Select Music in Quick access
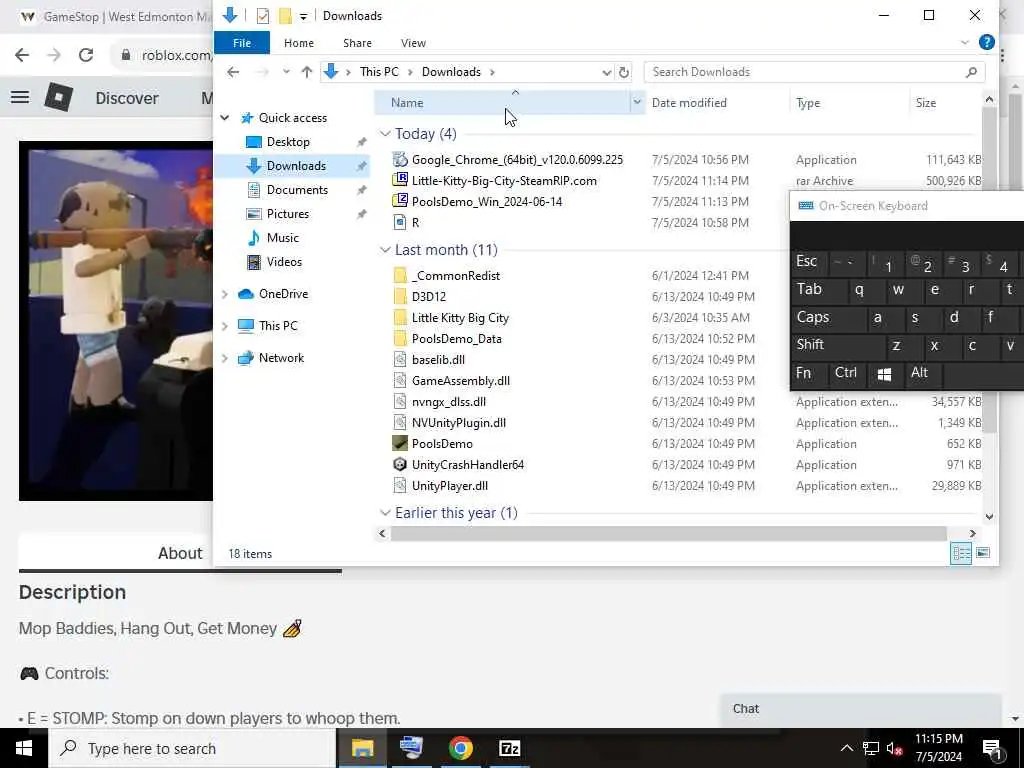1024x768 pixels. pos(282,238)
